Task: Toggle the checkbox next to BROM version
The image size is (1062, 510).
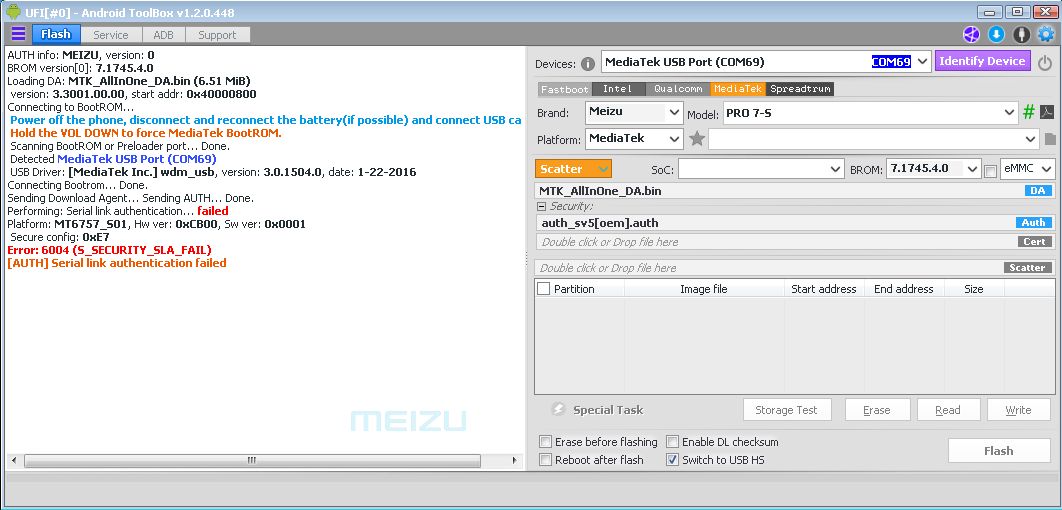Action: tap(990, 171)
